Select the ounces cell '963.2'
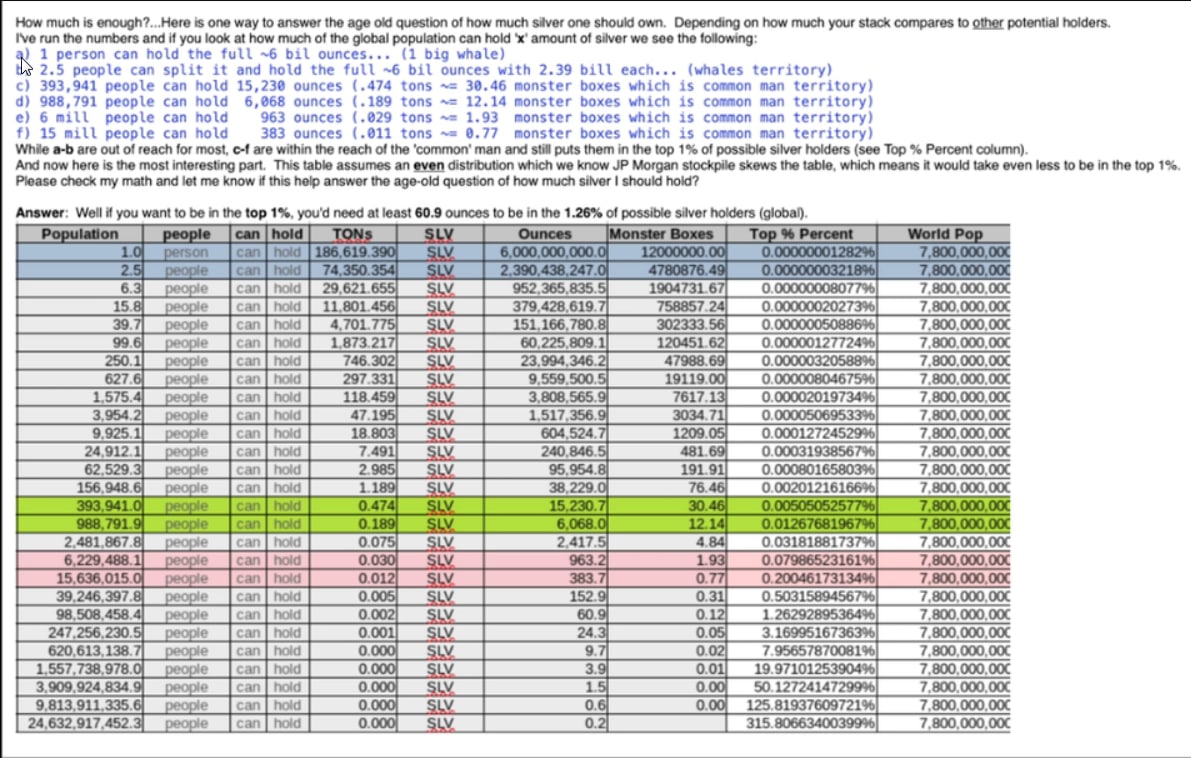Viewport: 1191px width, 758px height. [x=545, y=561]
